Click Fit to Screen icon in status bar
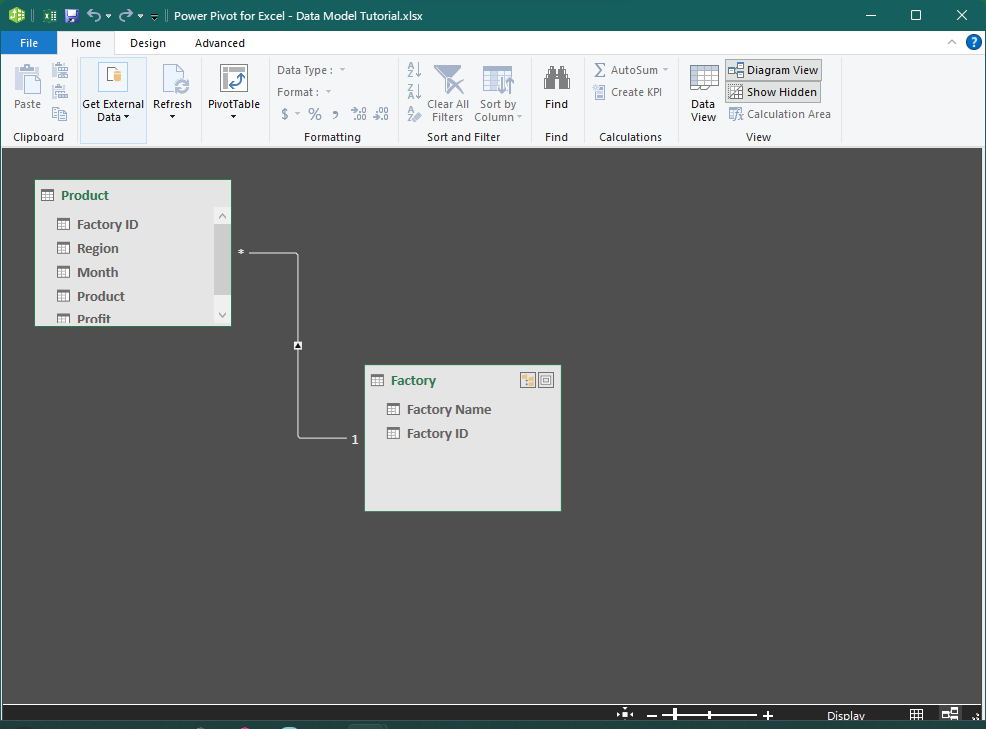The image size is (986, 729). [x=625, y=714]
